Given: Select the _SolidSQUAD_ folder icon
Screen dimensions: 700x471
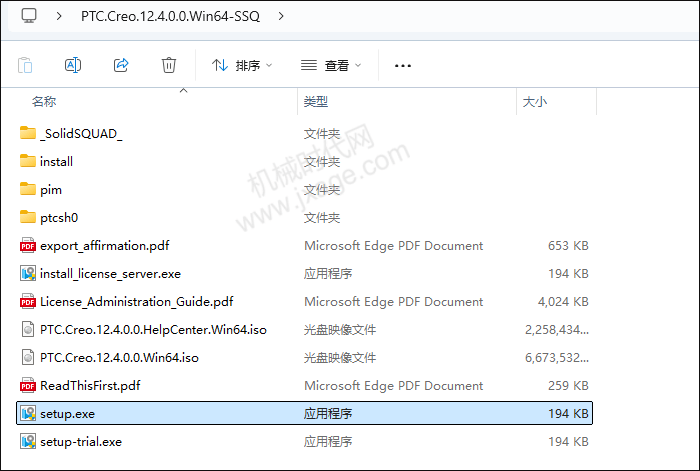Looking at the screenshot, I should coord(28,133).
